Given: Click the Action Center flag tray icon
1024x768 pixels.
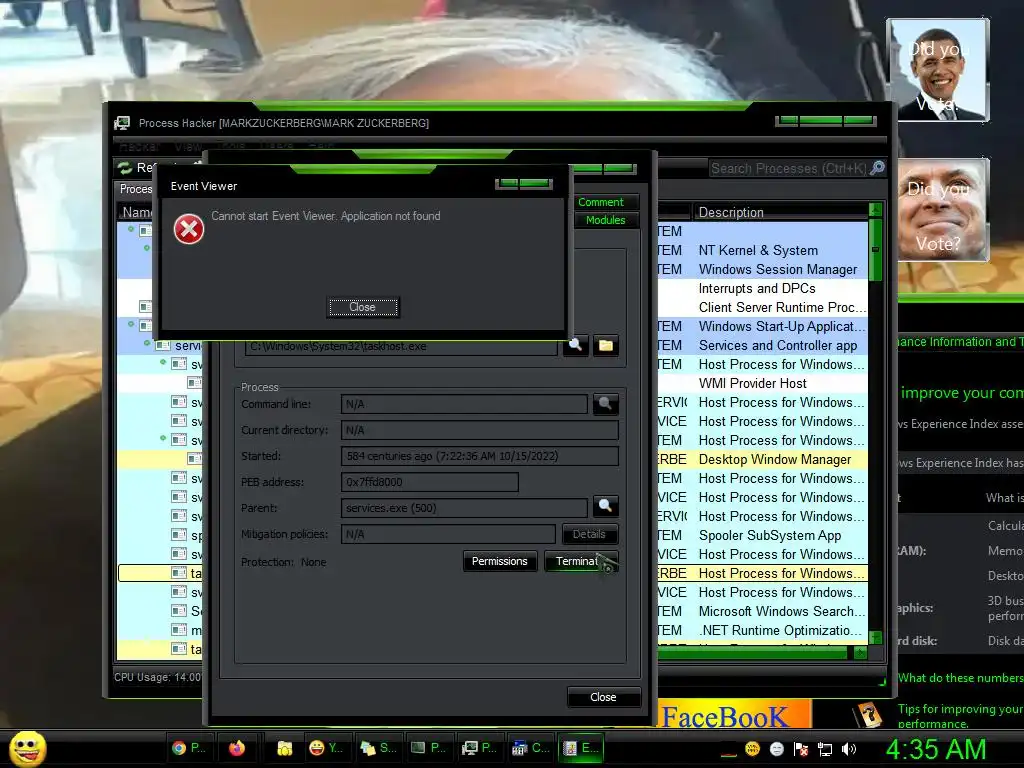Looking at the screenshot, I should pos(801,749).
